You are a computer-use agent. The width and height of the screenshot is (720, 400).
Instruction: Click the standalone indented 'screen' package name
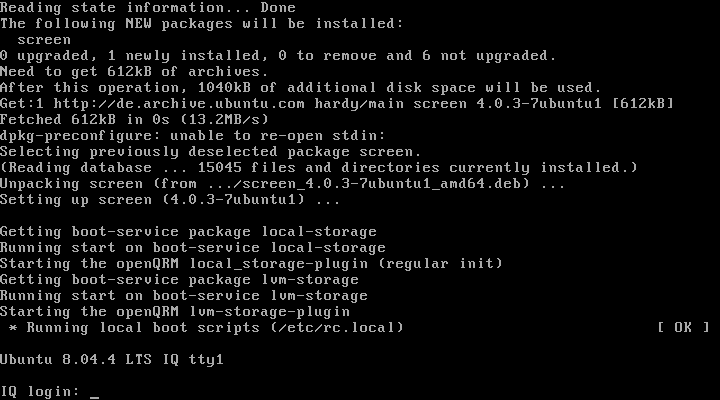tap(44, 39)
